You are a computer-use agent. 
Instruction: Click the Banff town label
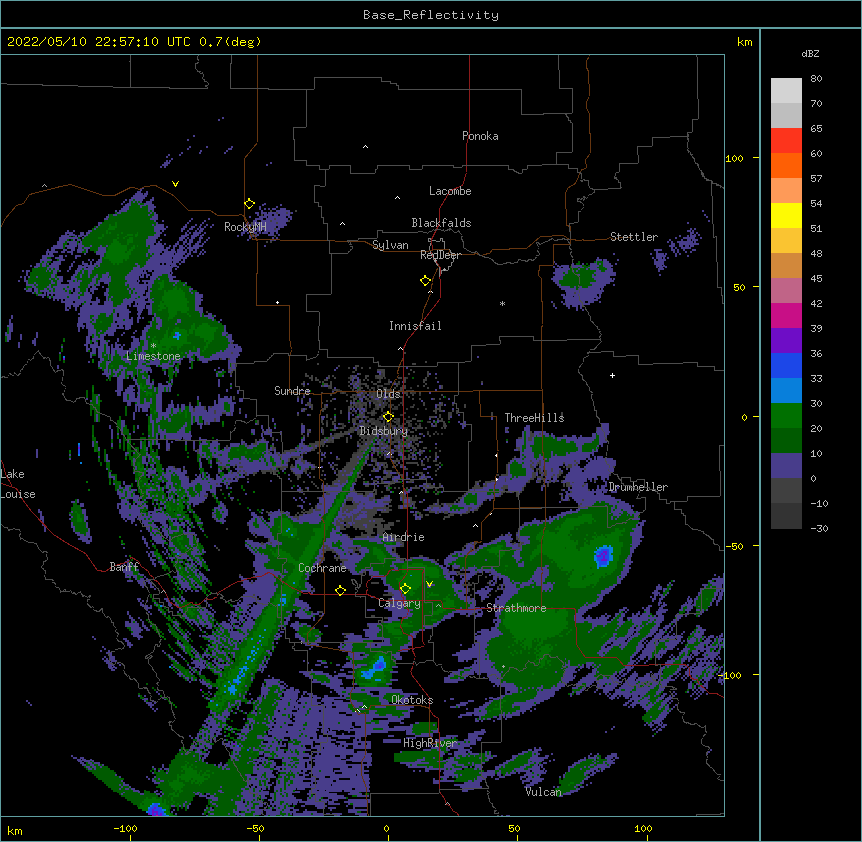[124, 567]
